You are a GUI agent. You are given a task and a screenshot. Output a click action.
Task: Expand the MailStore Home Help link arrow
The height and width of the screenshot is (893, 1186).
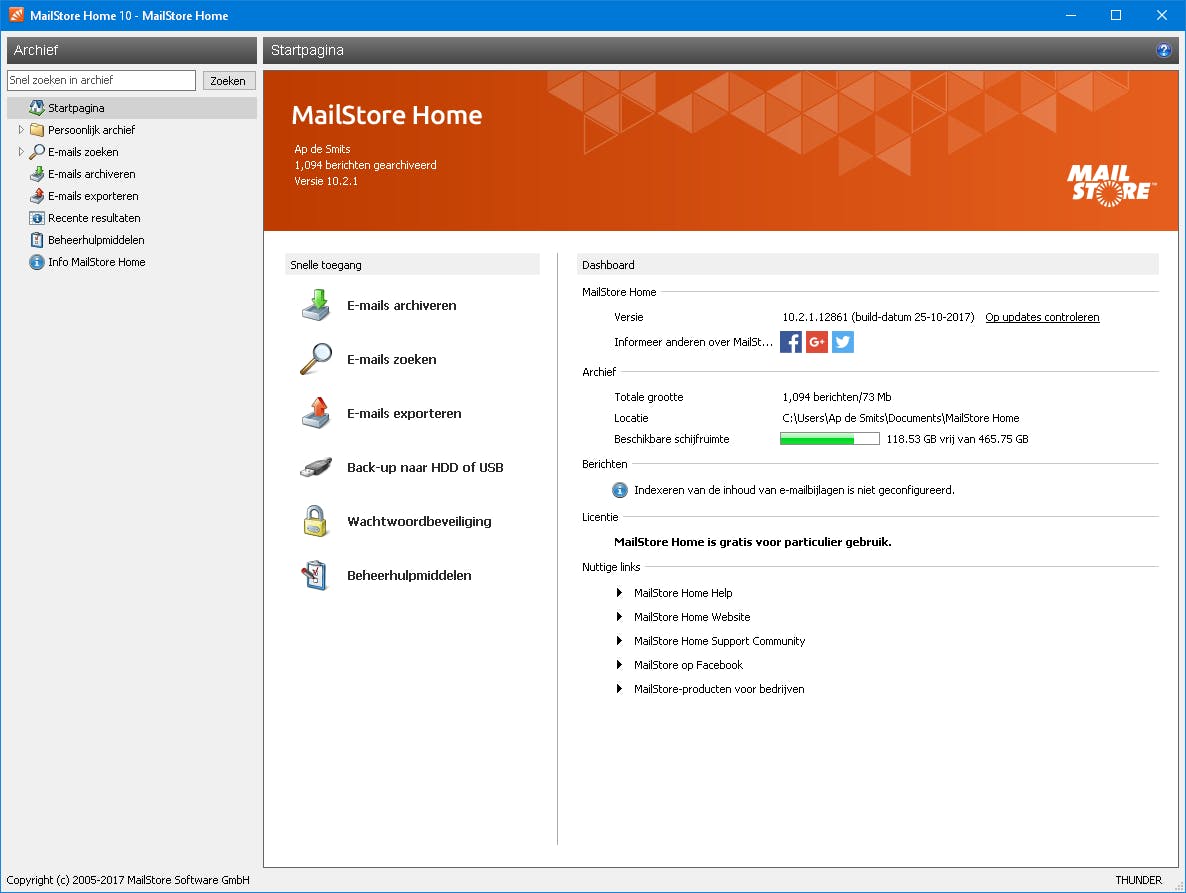click(618, 593)
